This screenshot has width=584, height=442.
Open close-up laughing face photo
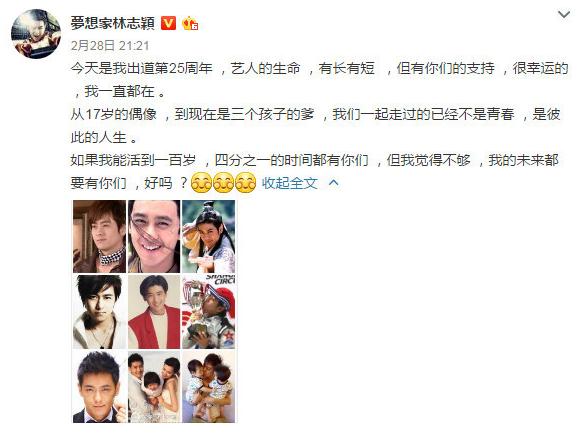[154, 236]
